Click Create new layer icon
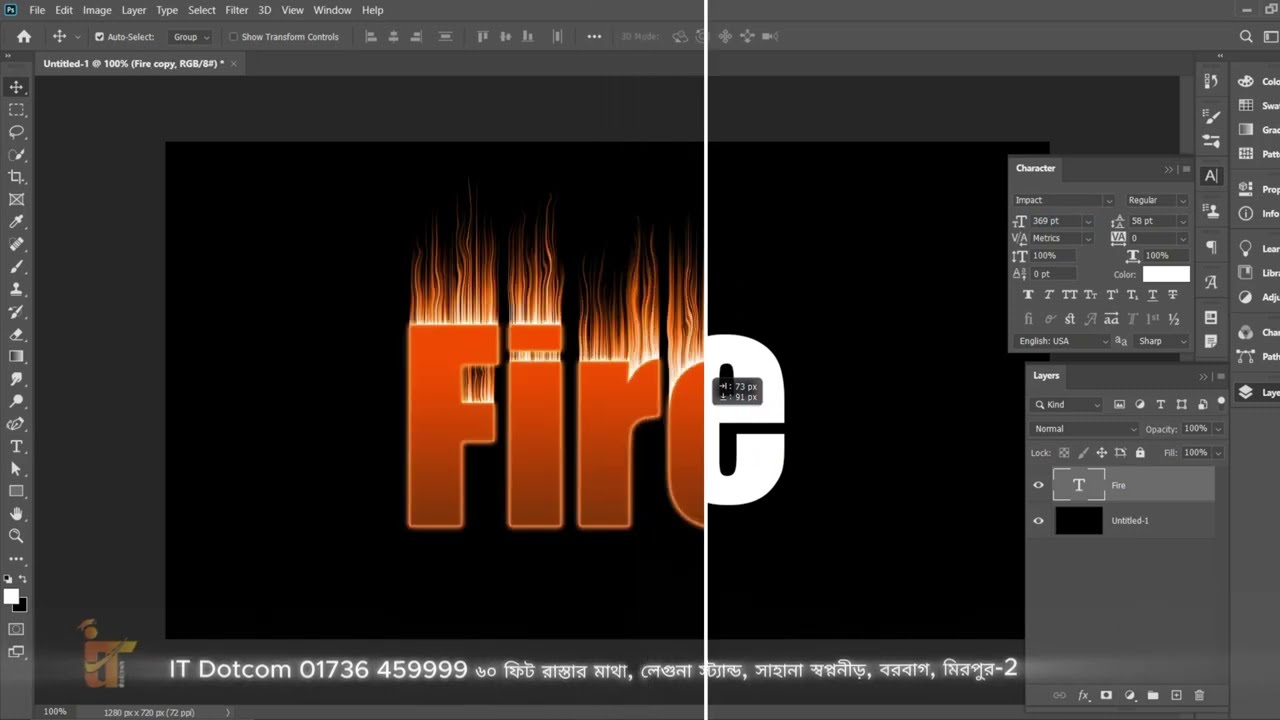The width and height of the screenshot is (1280, 720). pos(1176,695)
